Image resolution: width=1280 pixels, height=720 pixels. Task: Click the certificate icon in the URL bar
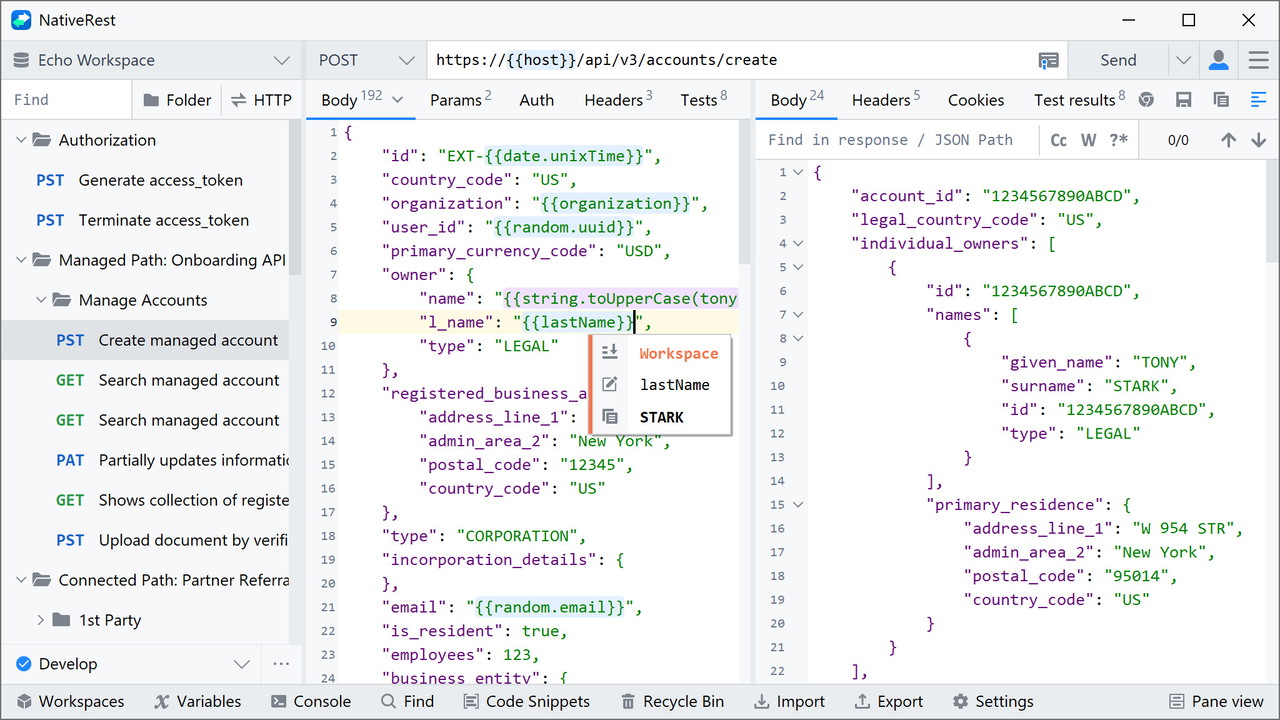(1047, 60)
